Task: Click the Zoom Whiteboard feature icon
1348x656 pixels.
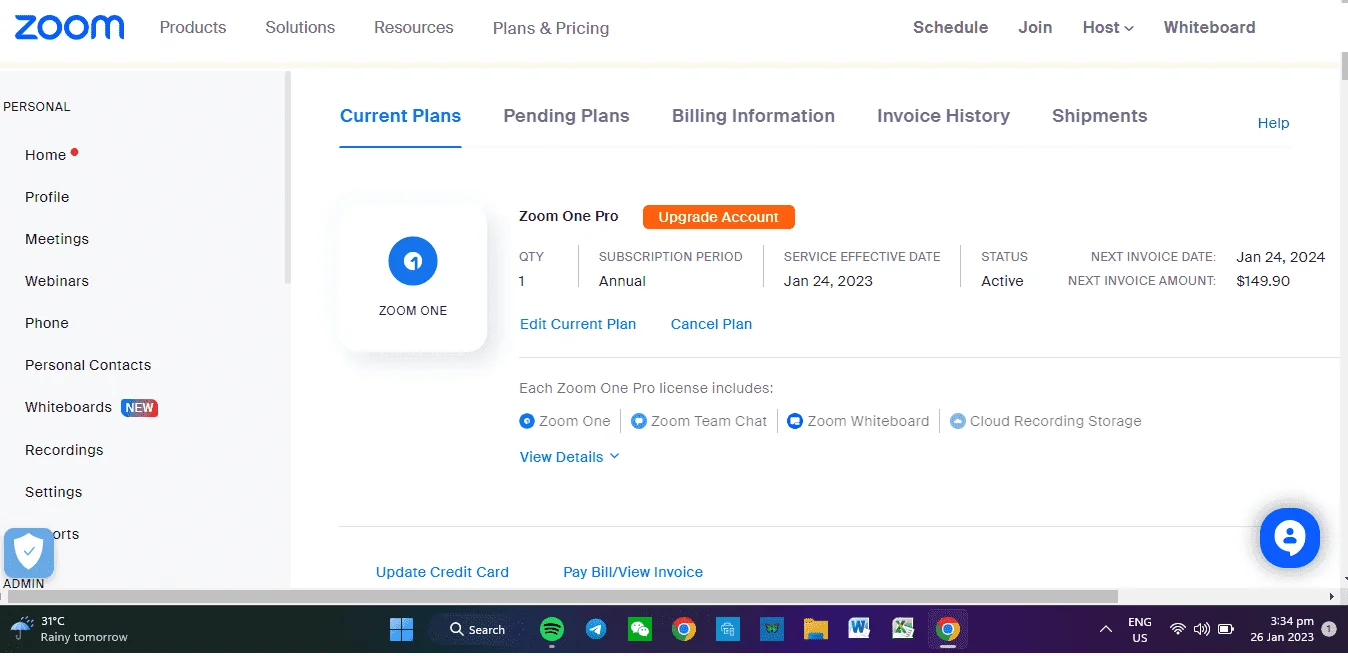Action: tap(795, 421)
